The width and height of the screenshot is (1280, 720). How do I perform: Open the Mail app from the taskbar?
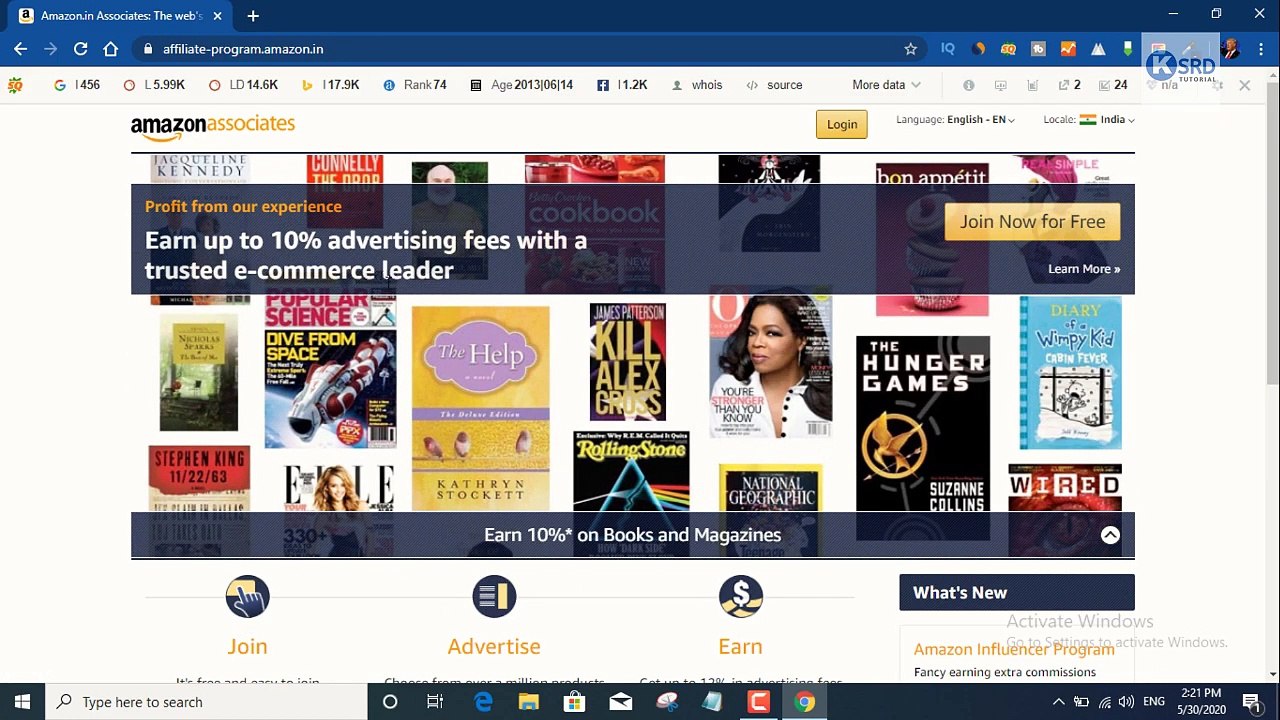(621, 702)
